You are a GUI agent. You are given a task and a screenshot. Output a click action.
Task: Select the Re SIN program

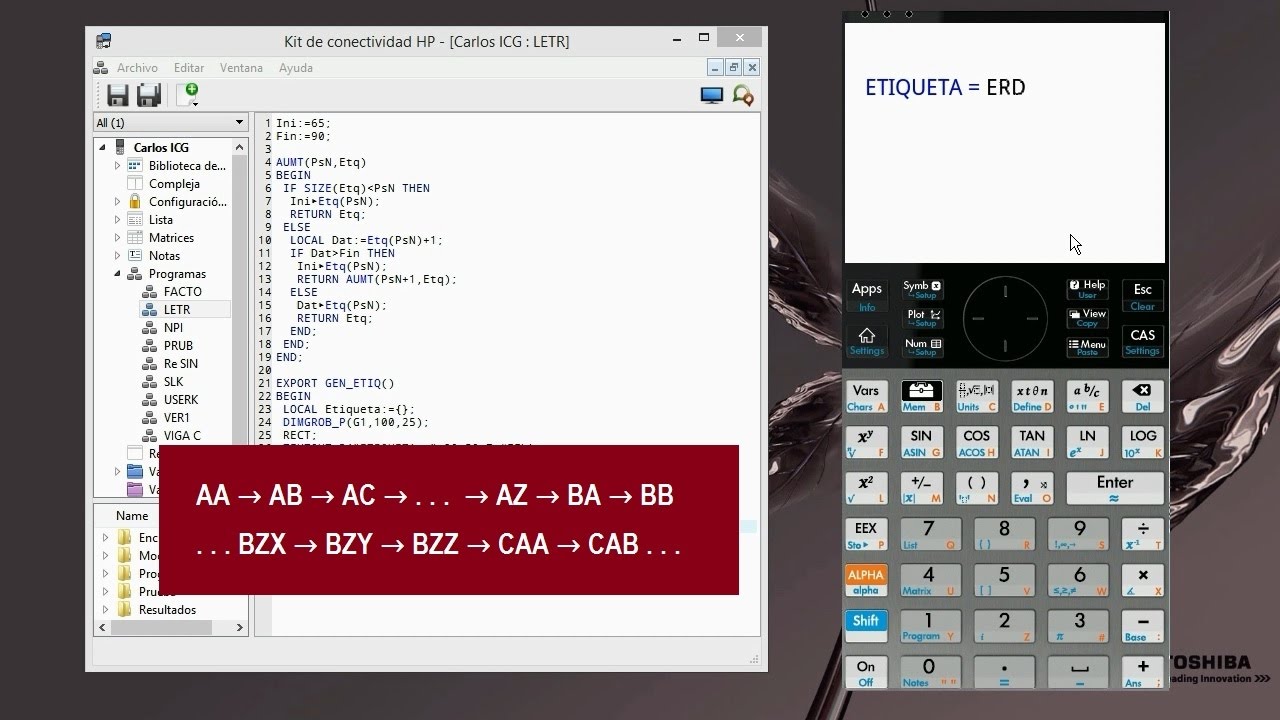[180, 364]
